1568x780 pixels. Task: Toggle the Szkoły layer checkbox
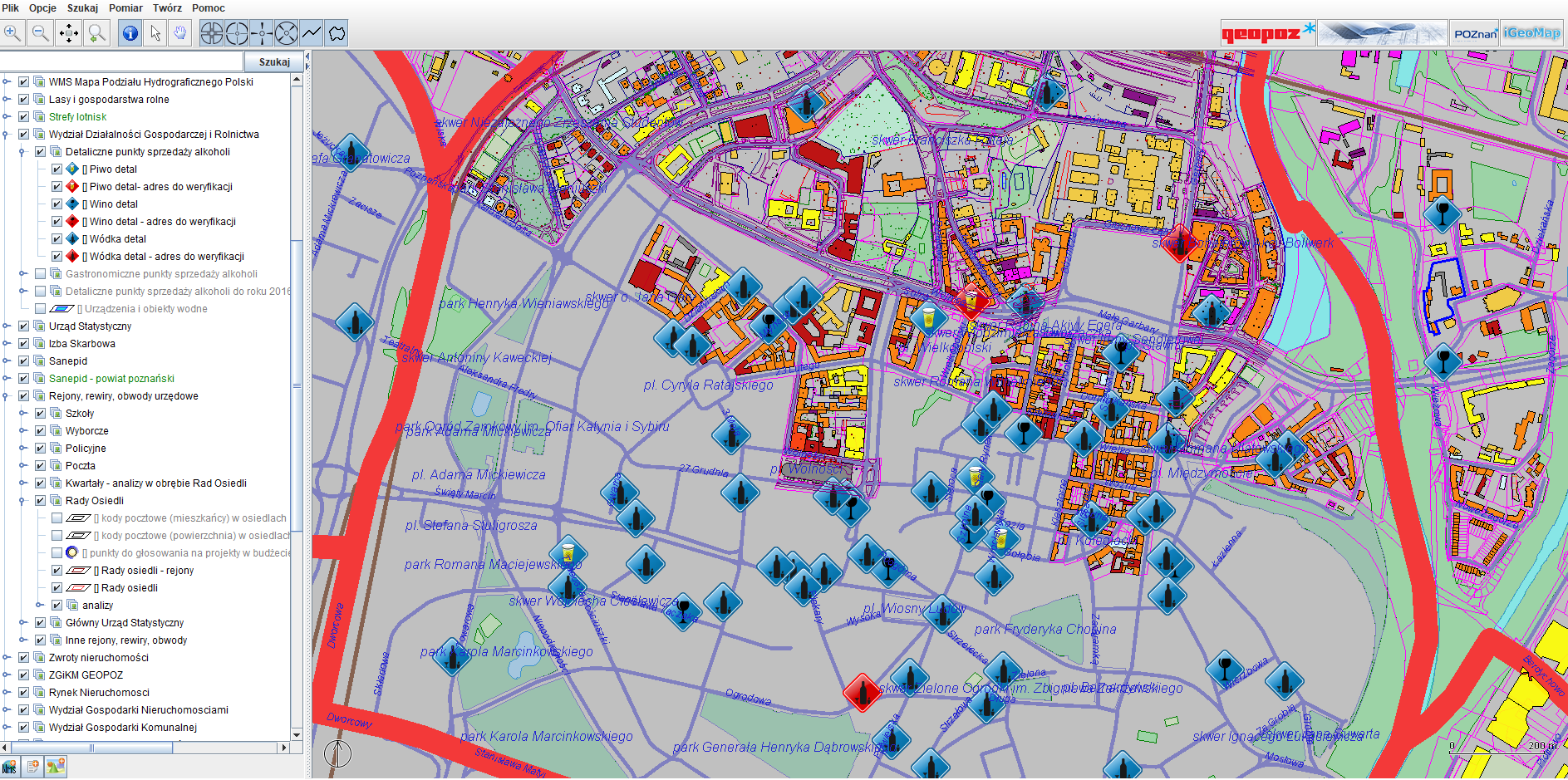[x=40, y=414]
